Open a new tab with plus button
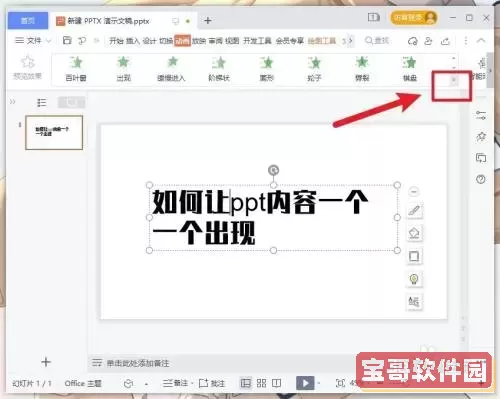Image resolution: width=500 pixels, height=399 pixels. point(208,21)
